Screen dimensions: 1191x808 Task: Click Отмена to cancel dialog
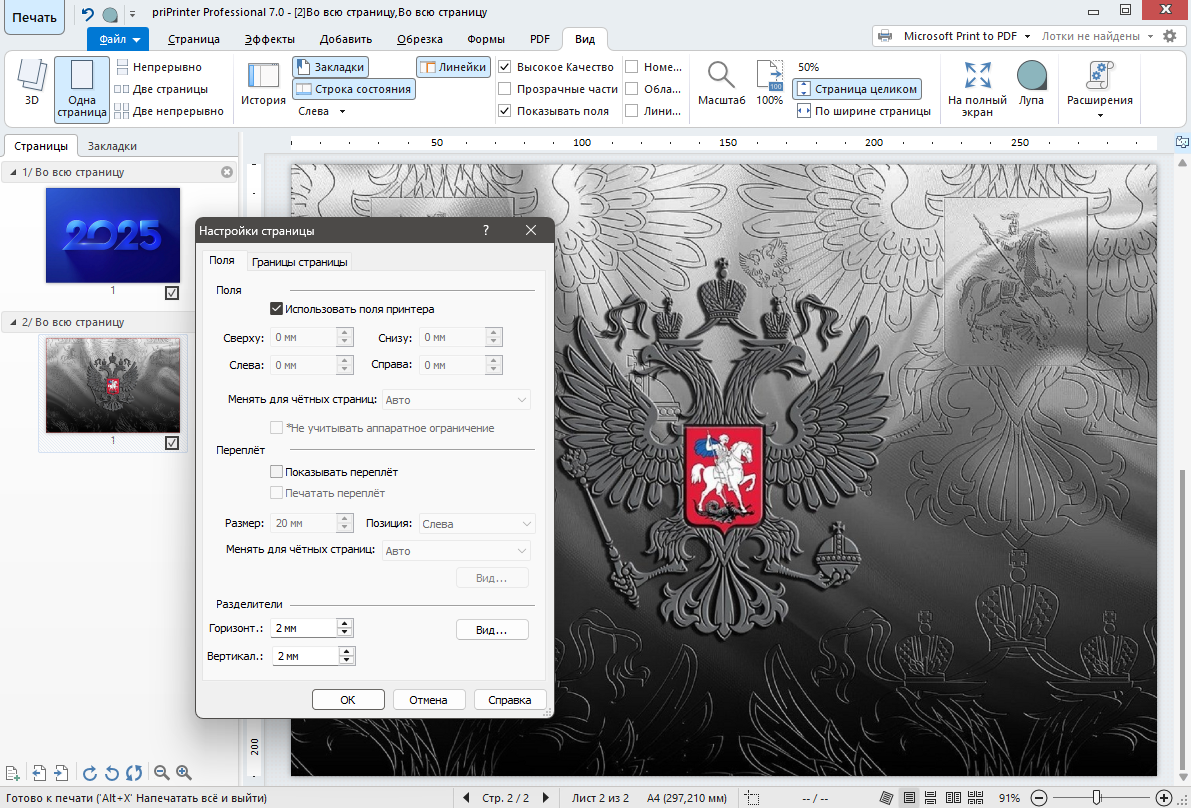click(x=428, y=700)
